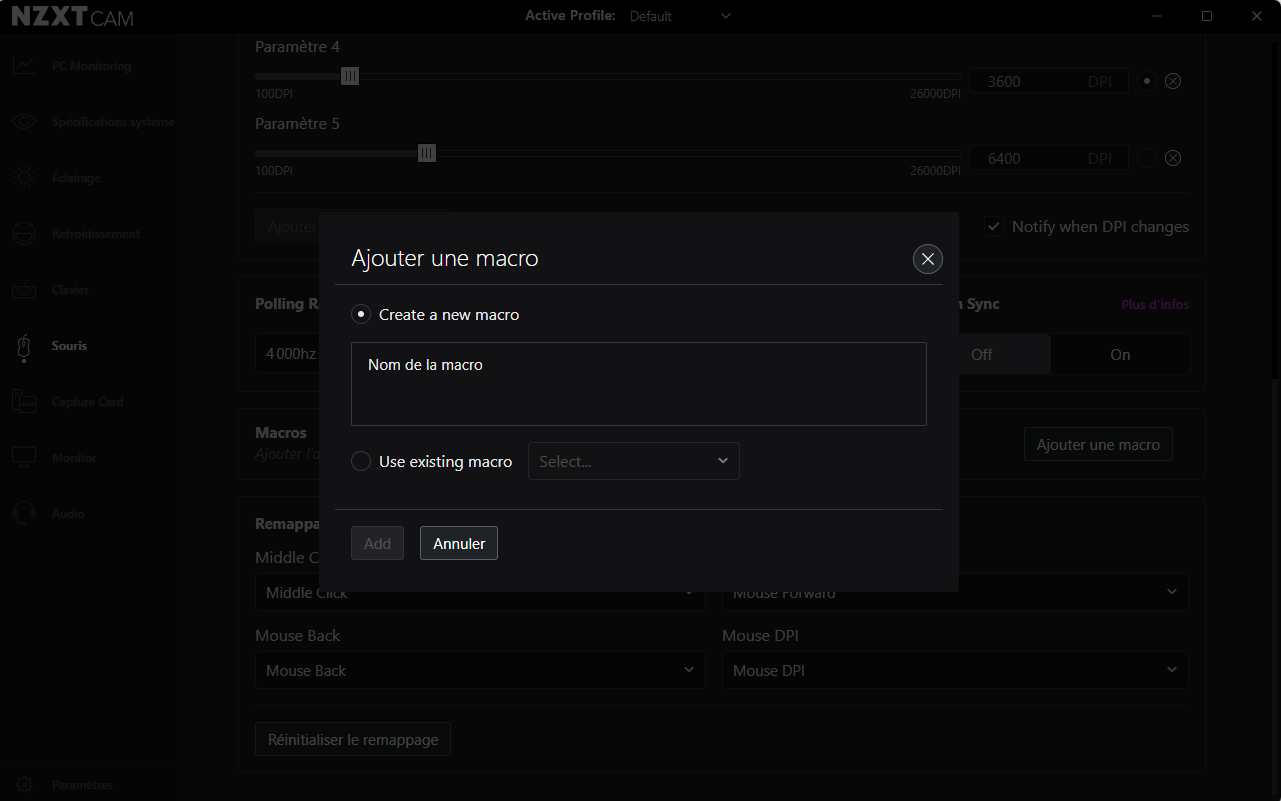Open the Refroidissement cooling section
Viewport: 1281px width, 801px height.
(24, 233)
